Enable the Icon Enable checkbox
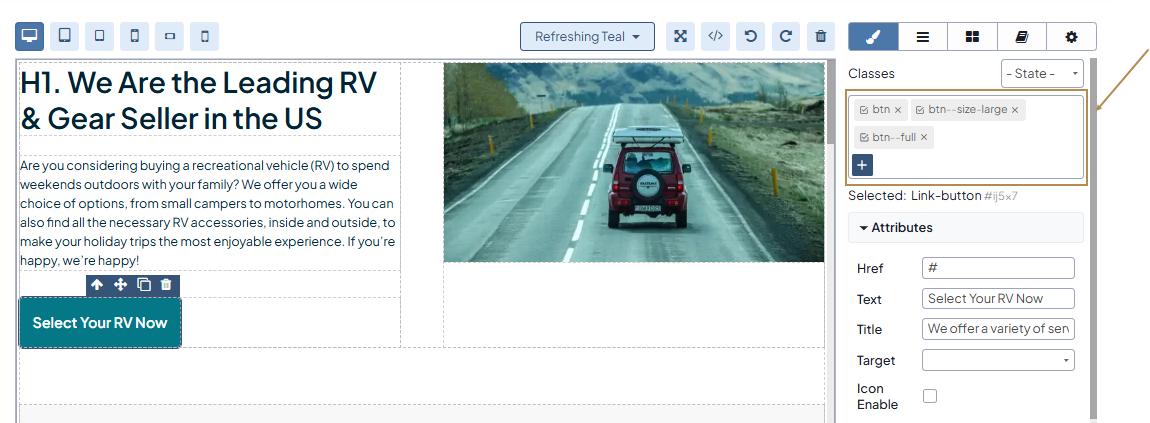The height and width of the screenshot is (423, 1150). click(930, 396)
